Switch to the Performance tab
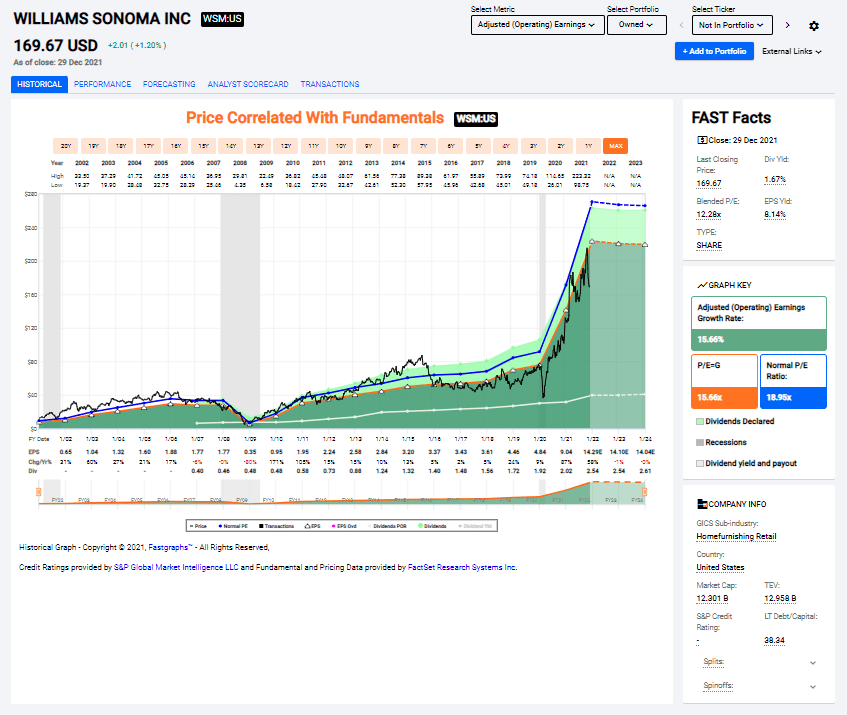The height and width of the screenshot is (715, 847). coord(103,84)
